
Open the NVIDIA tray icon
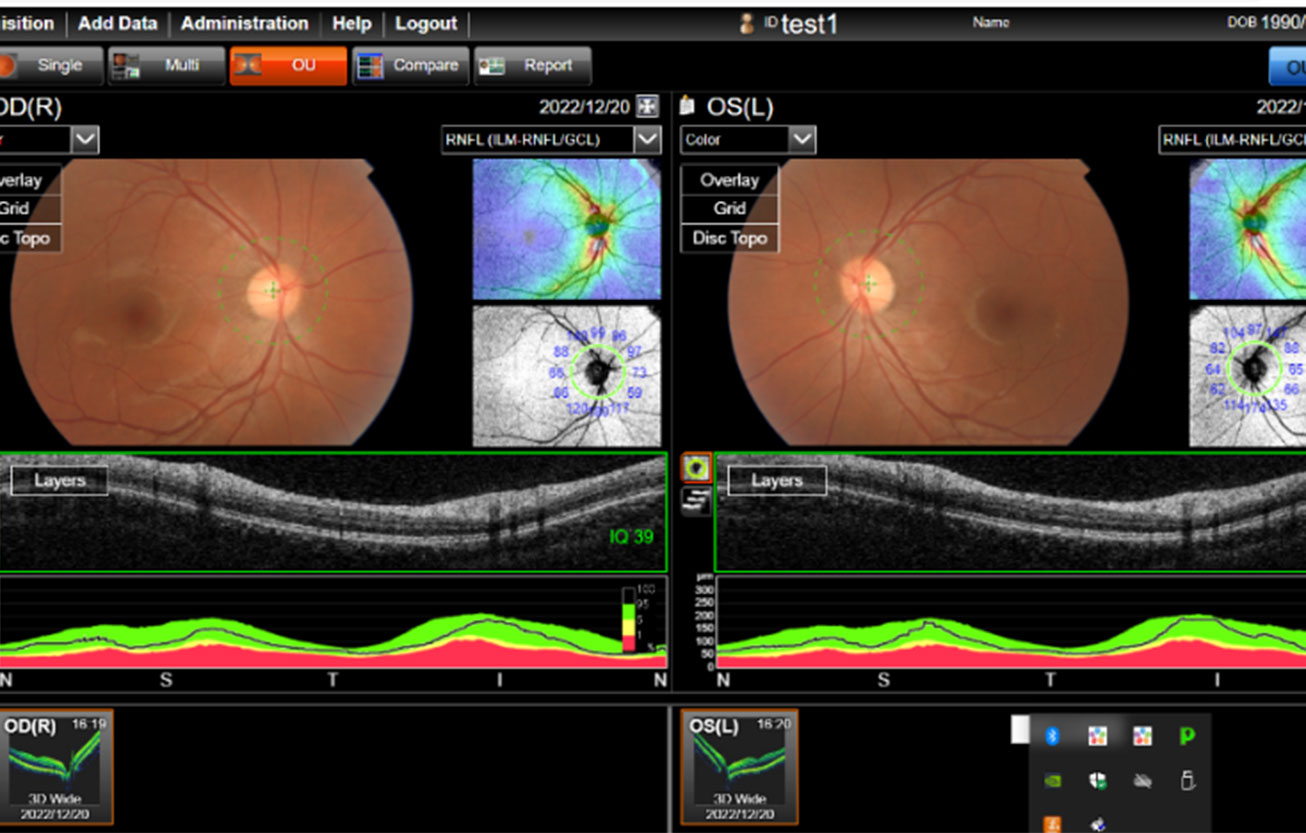(1052, 781)
